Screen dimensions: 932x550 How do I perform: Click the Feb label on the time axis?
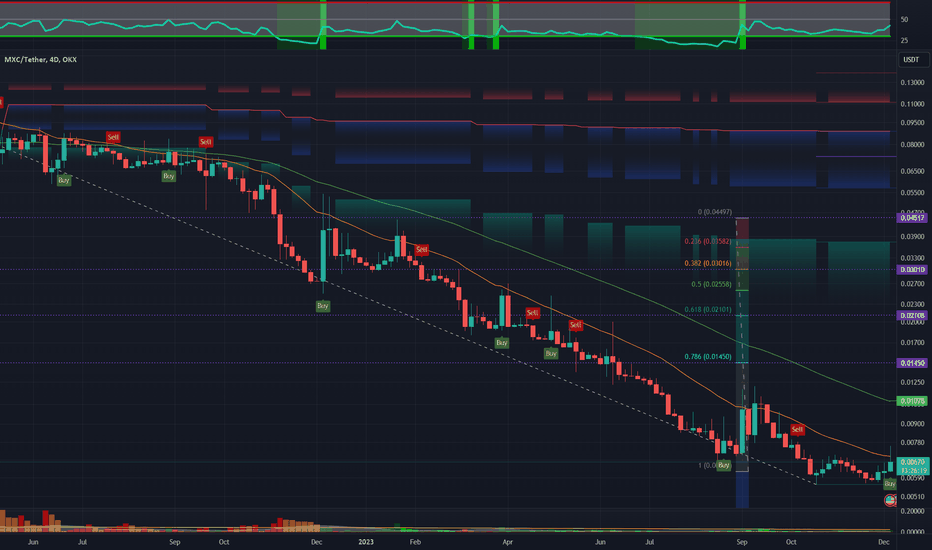[415, 542]
